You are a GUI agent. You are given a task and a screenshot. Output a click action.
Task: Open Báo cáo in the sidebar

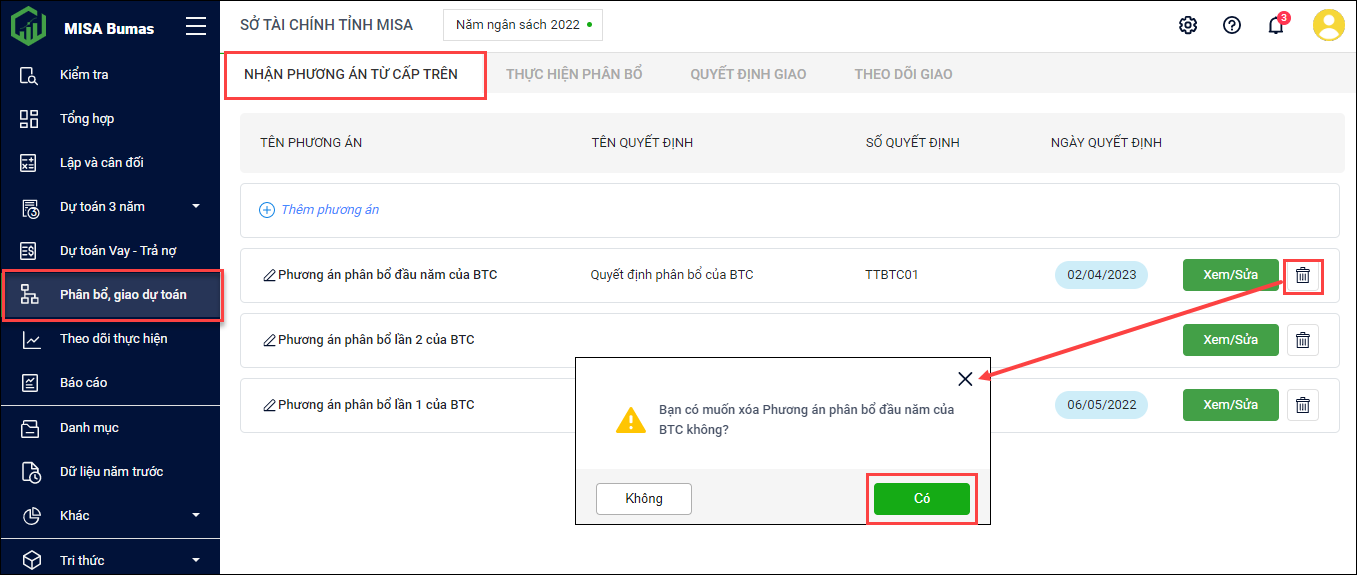click(x=83, y=383)
